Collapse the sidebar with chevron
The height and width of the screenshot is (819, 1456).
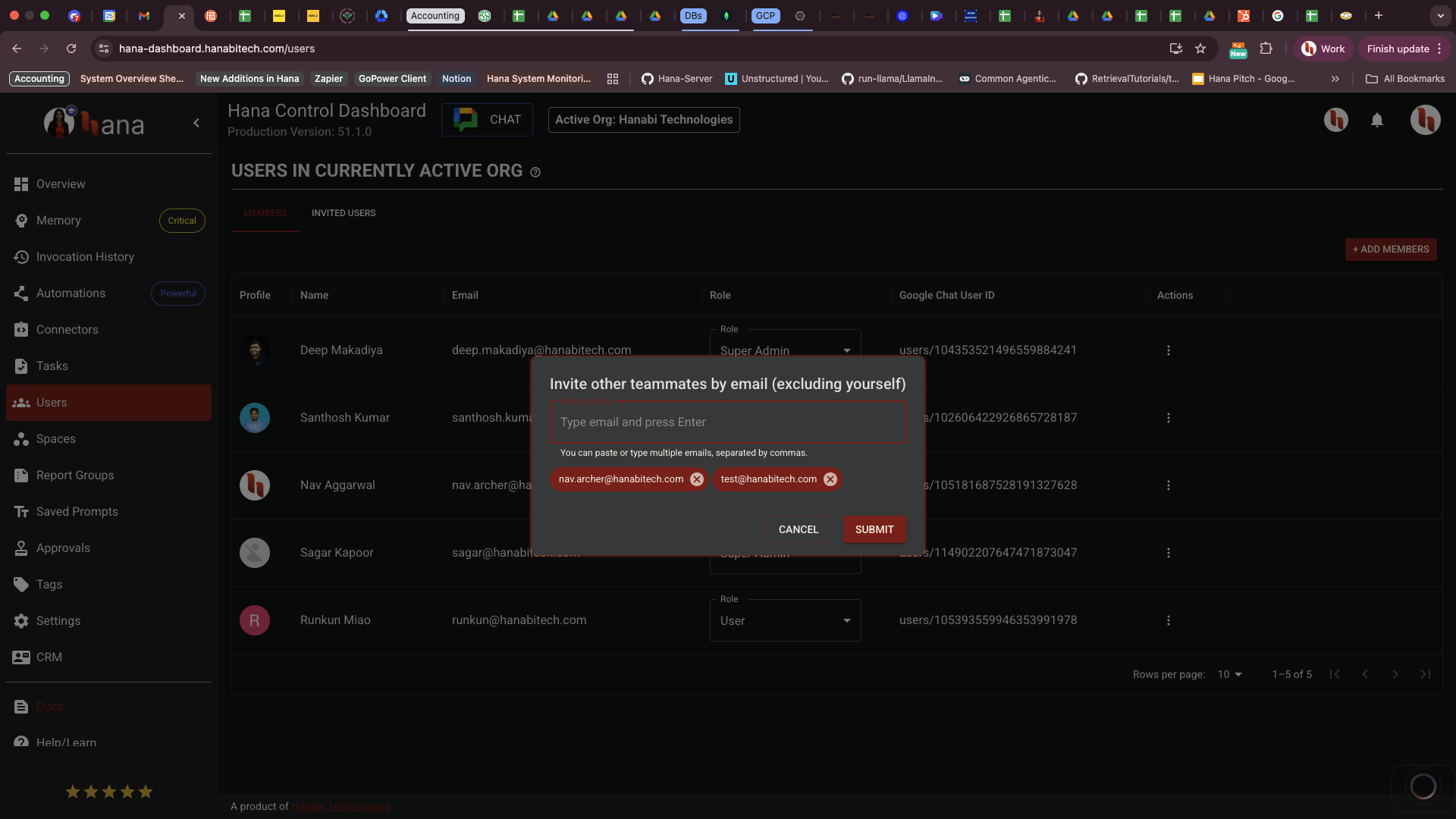point(196,123)
